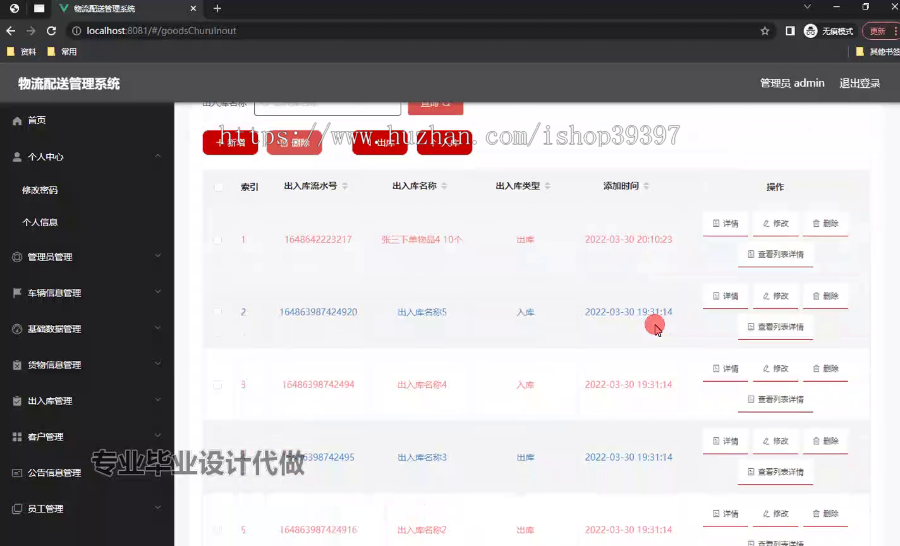The height and width of the screenshot is (546, 900).
Task: Click the 无痕模式 incognito profile icon
Action: click(810, 31)
